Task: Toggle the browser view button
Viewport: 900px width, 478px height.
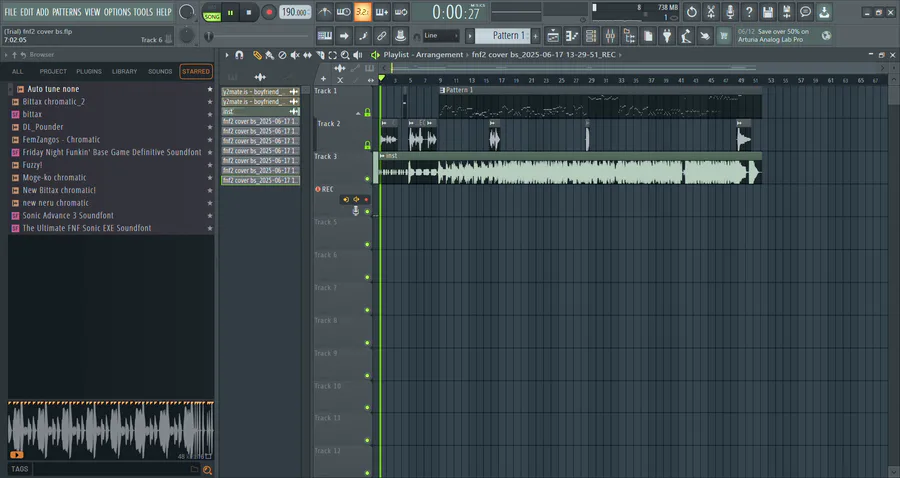Action: (629, 36)
